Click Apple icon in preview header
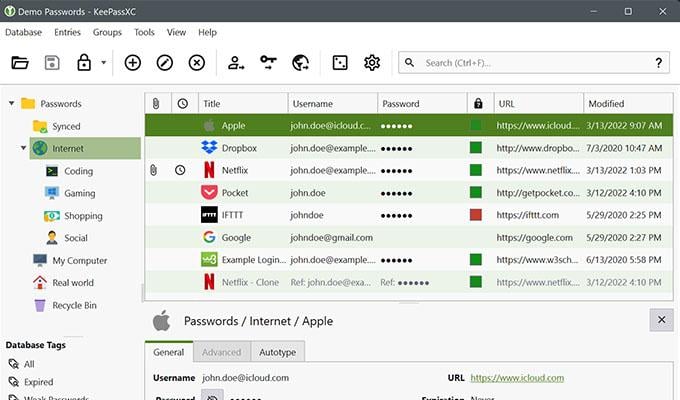 [162, 321]
